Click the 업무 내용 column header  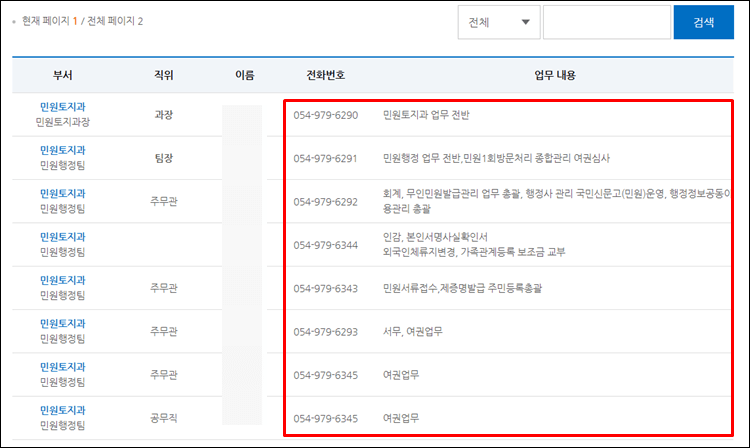coord(555,75)
